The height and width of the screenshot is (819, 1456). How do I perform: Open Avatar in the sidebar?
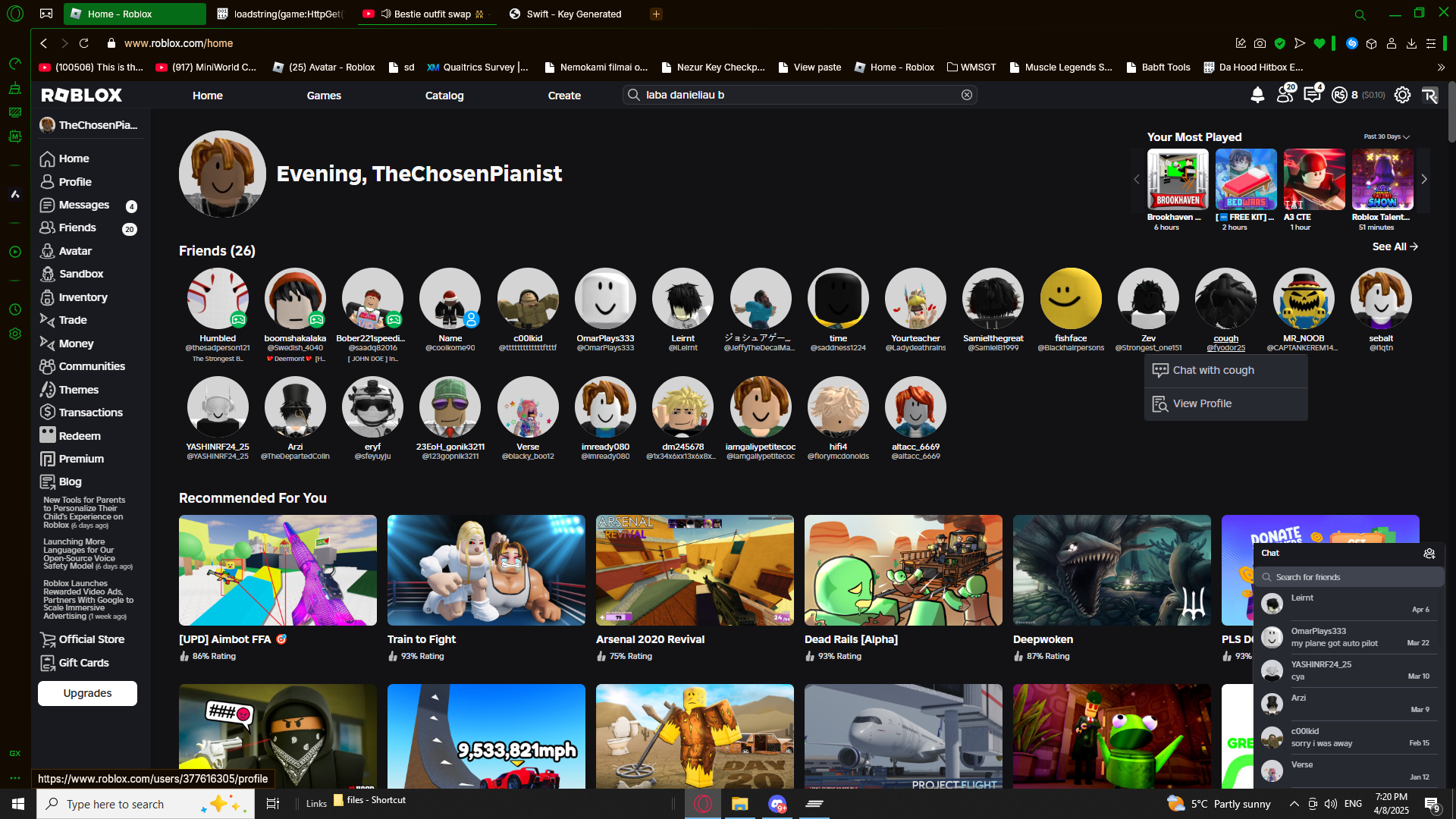(x=74, y=251)
